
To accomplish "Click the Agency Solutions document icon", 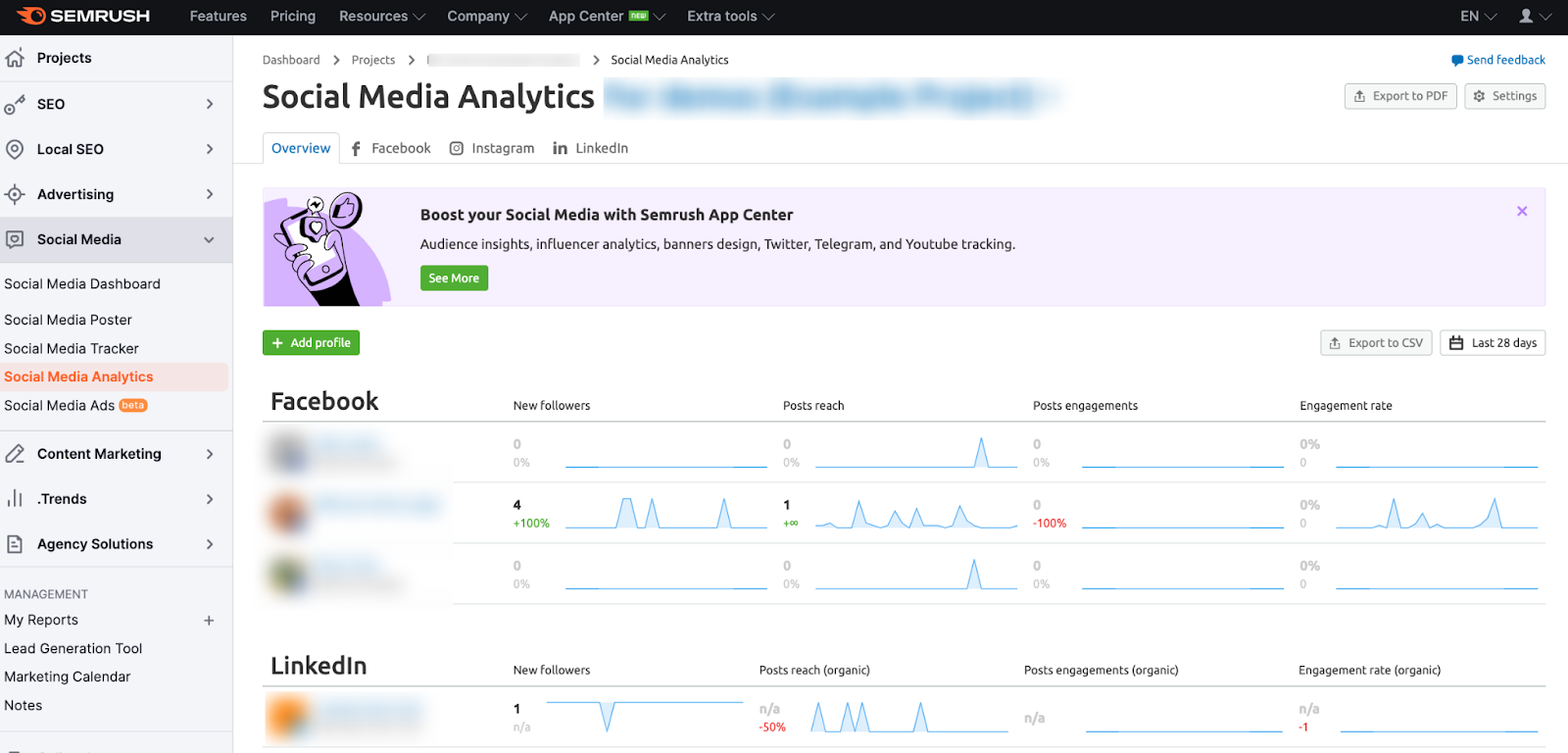I will [15, 544].
